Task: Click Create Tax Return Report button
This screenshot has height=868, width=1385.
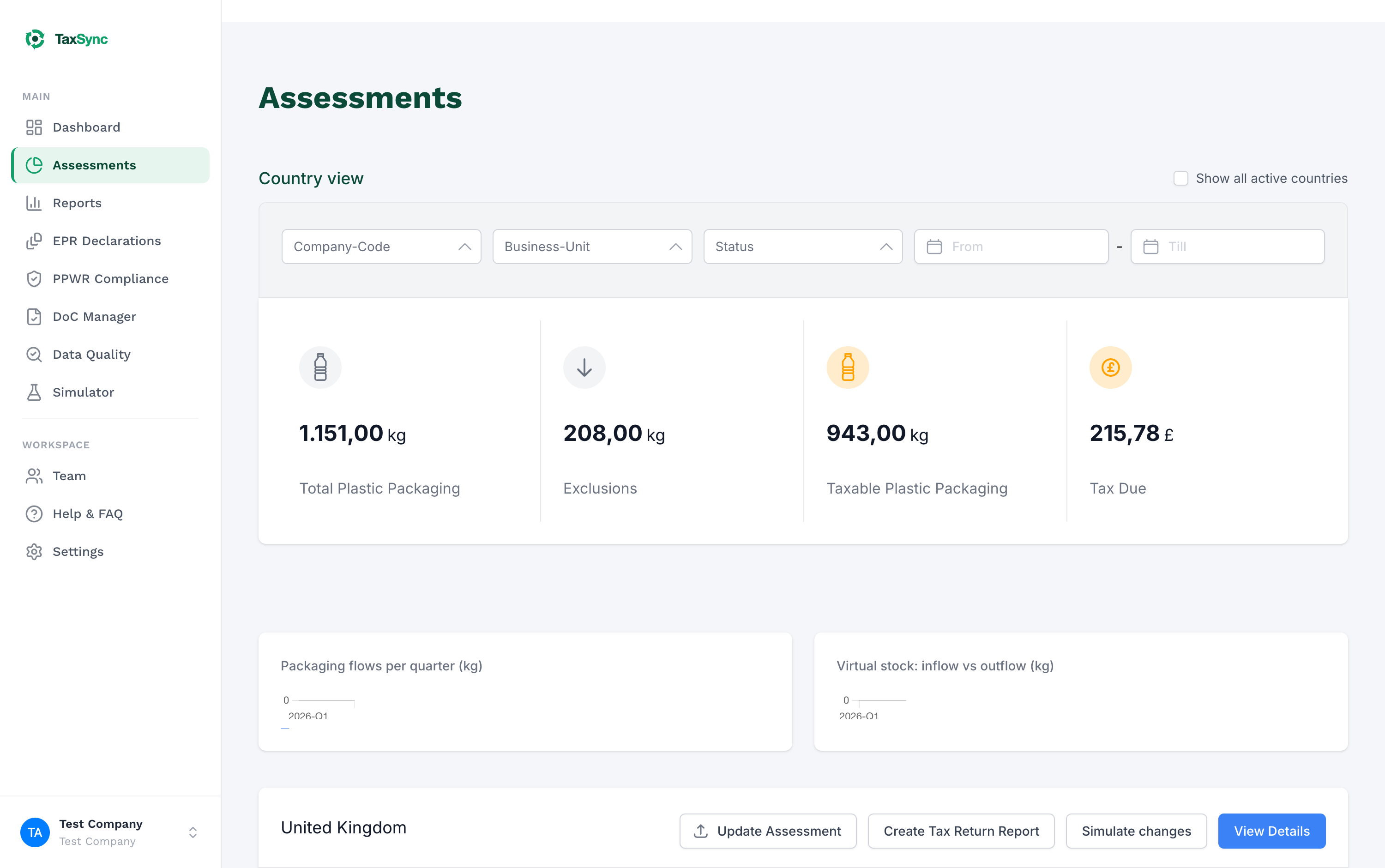Action: pos(961,831)
